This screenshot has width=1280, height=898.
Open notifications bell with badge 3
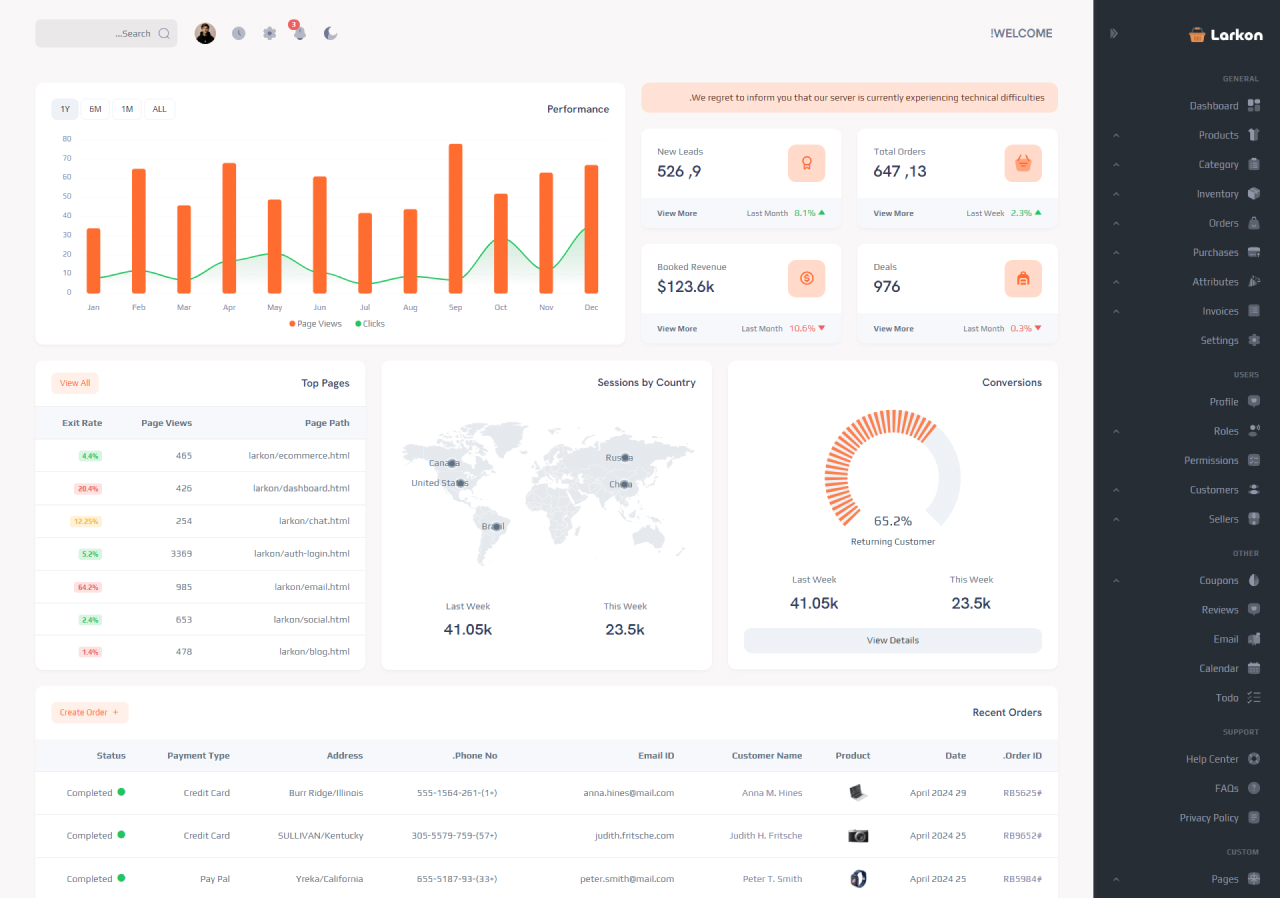tap(299, 33)
